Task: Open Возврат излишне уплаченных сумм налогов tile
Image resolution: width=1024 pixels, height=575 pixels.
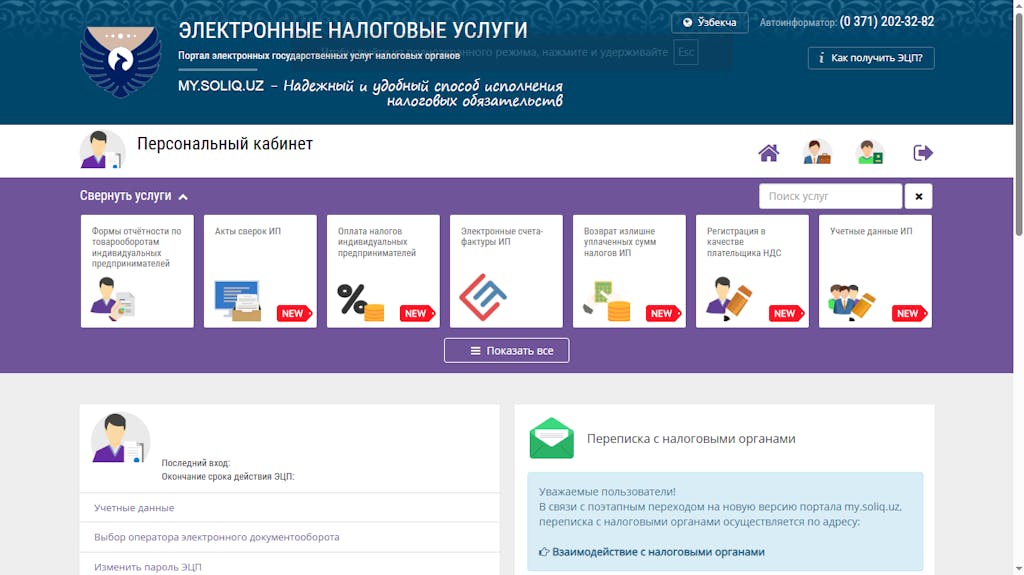Action: click(629, 271)
